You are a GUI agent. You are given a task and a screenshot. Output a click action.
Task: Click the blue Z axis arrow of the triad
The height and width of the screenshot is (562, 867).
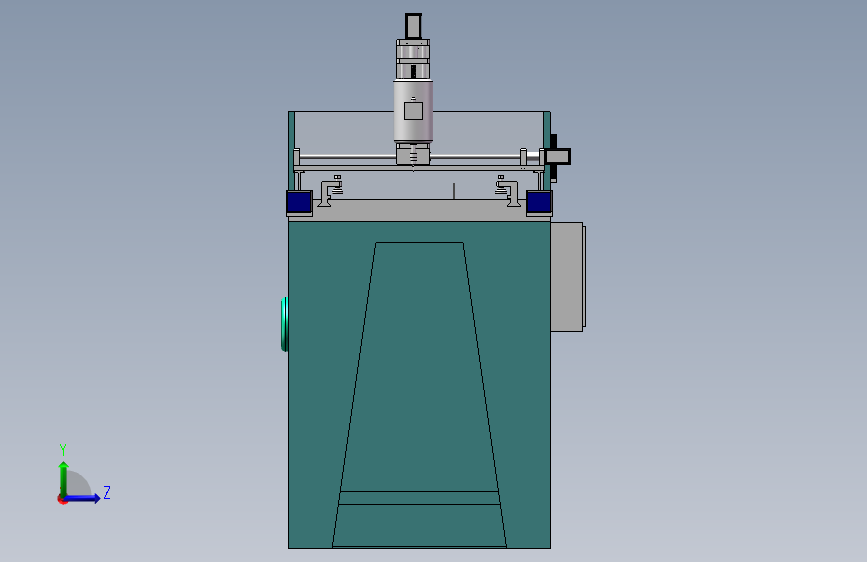click(x=83, y=498)
